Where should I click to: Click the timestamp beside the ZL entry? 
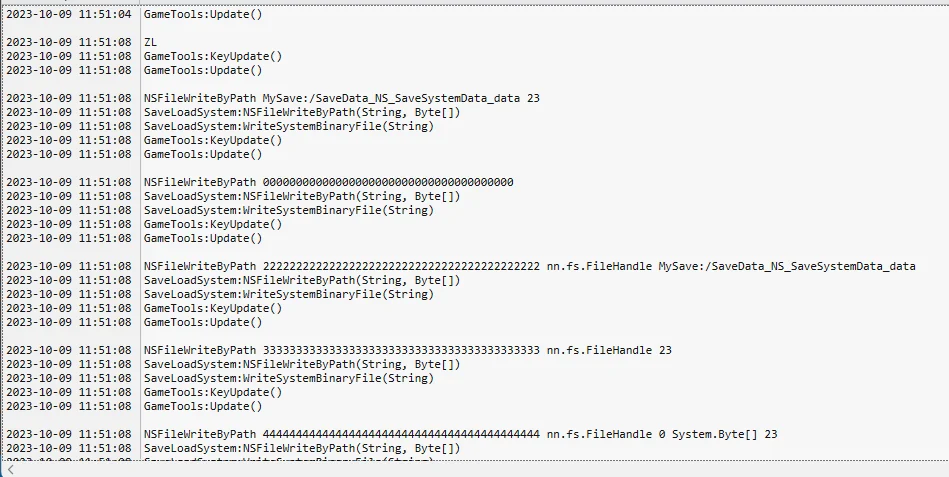(68, 42)
